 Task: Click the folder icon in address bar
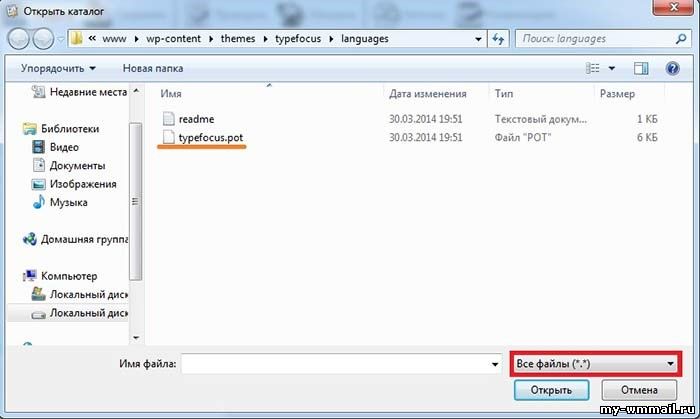coord(76,39)
